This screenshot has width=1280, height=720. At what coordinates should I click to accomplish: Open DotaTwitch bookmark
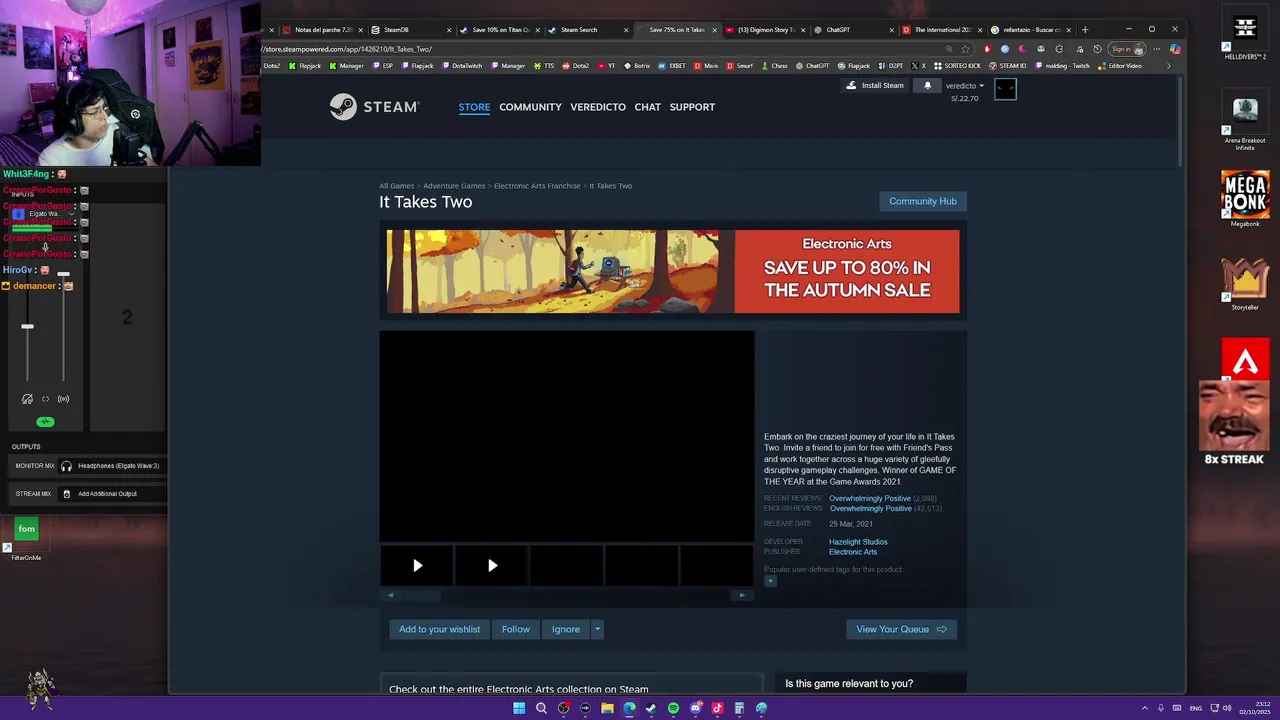pos(461,66)
